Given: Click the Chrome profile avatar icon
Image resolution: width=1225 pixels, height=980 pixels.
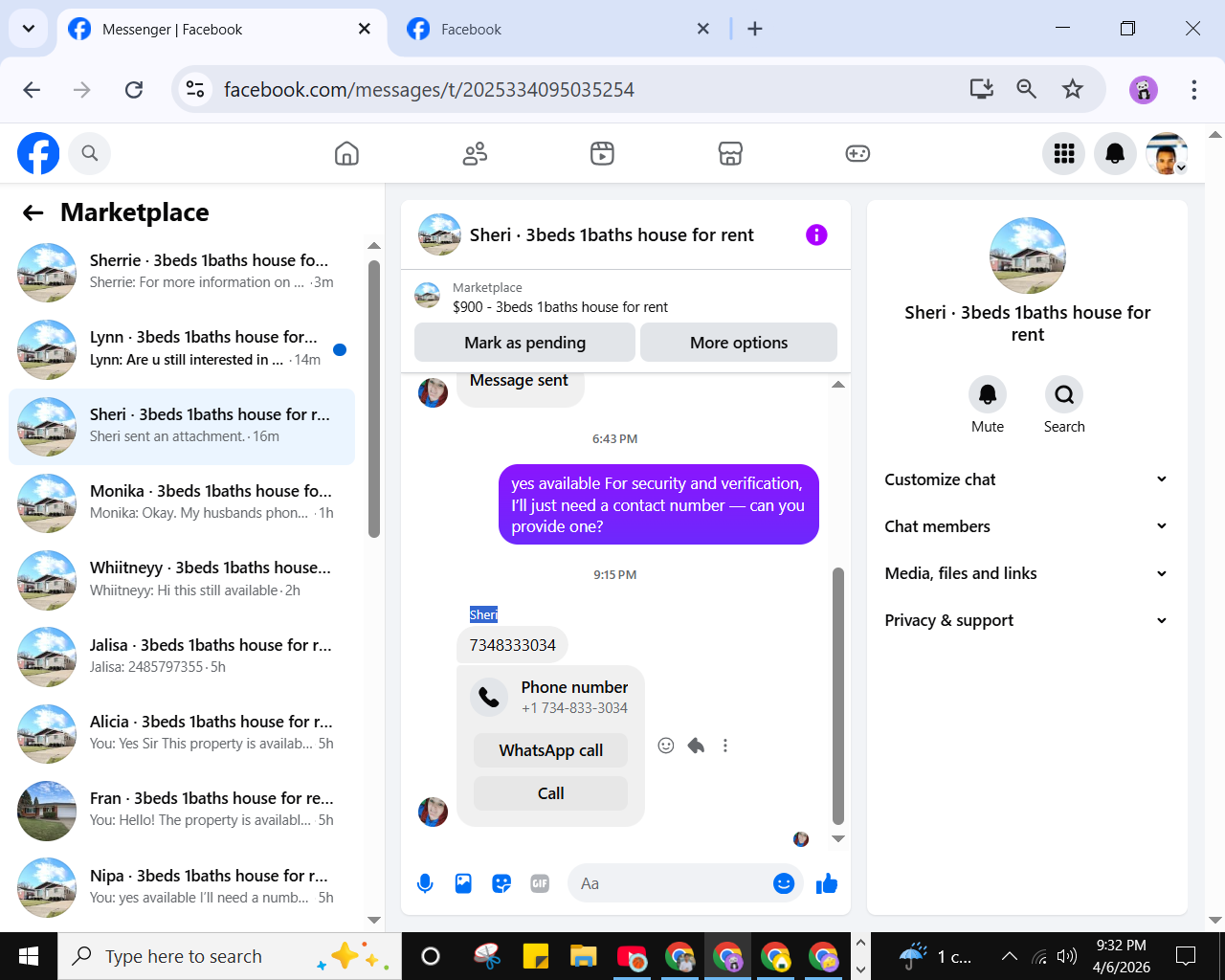Looking at the screenshot, I should coord(1144,89).
